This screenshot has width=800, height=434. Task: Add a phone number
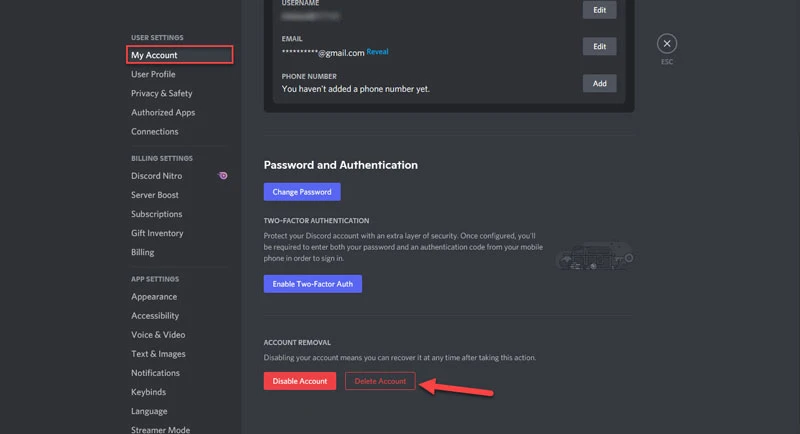click(599, 83)
